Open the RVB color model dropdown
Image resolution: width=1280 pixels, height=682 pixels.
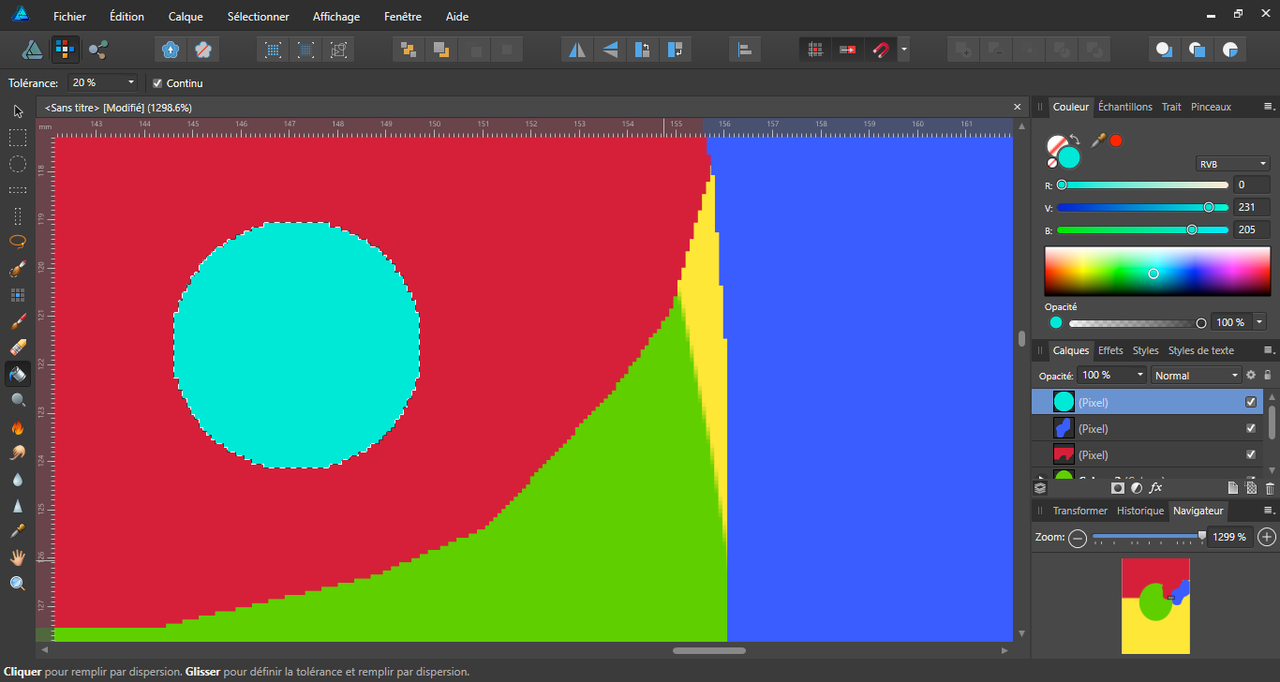1233,163
